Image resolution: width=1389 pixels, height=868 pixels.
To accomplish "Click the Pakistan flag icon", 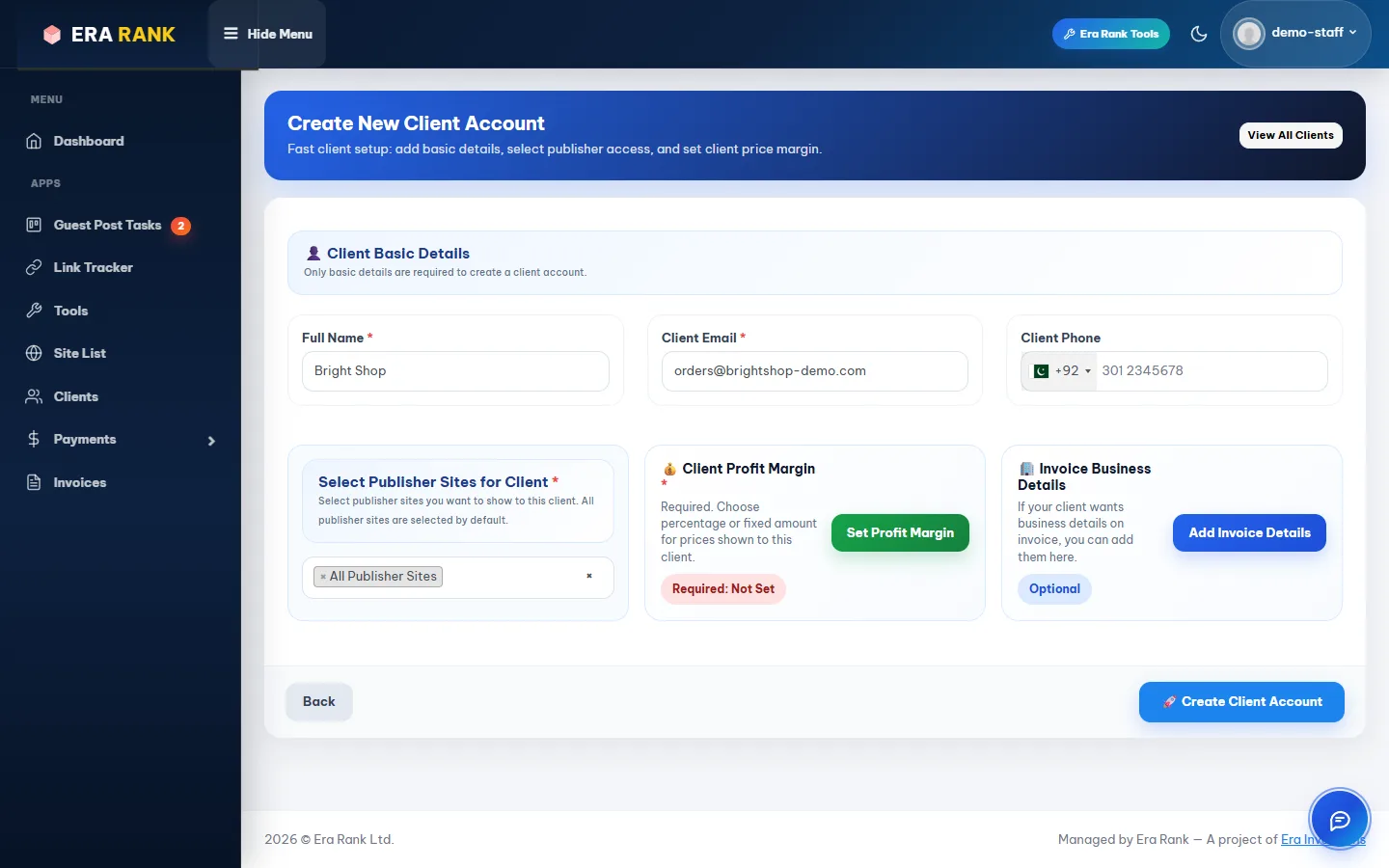I will (x=1041, y=371).
